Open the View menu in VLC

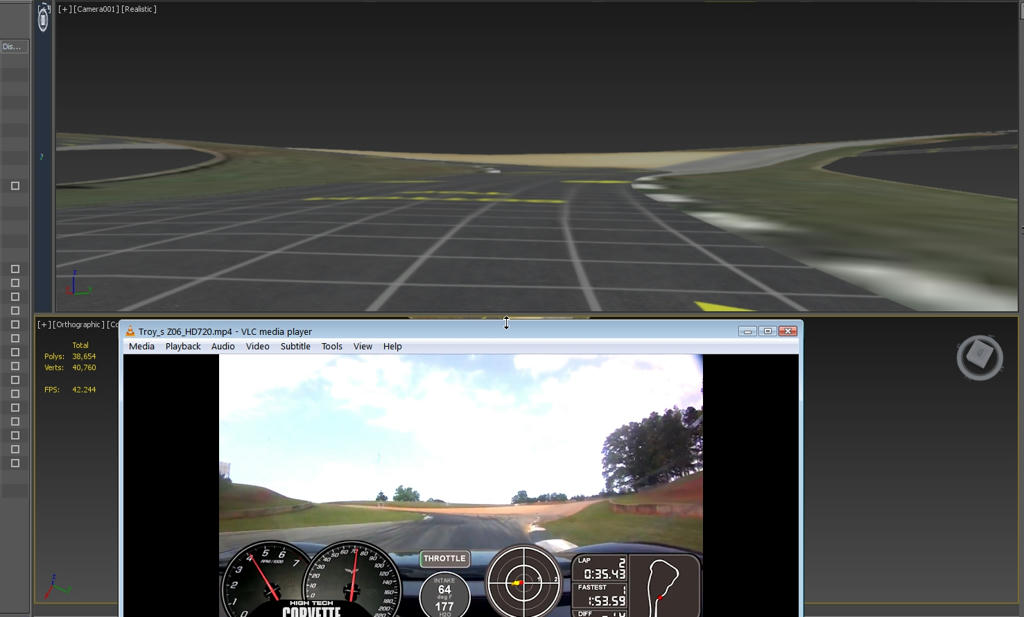[362, 347]
